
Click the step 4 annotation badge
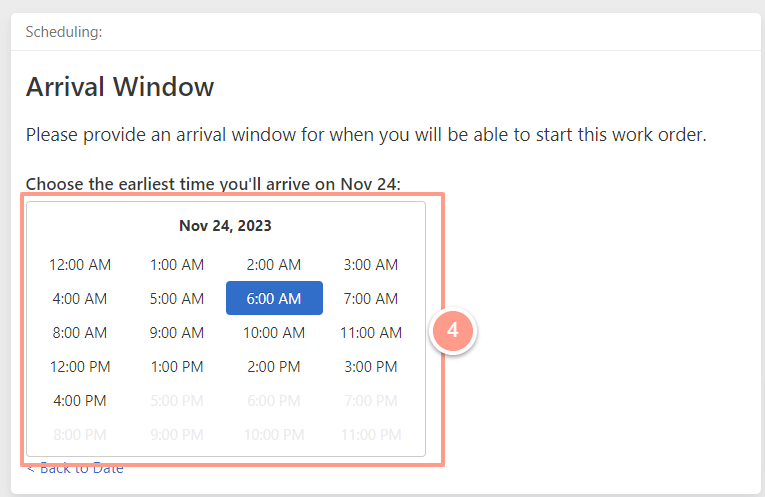(453, 331)
